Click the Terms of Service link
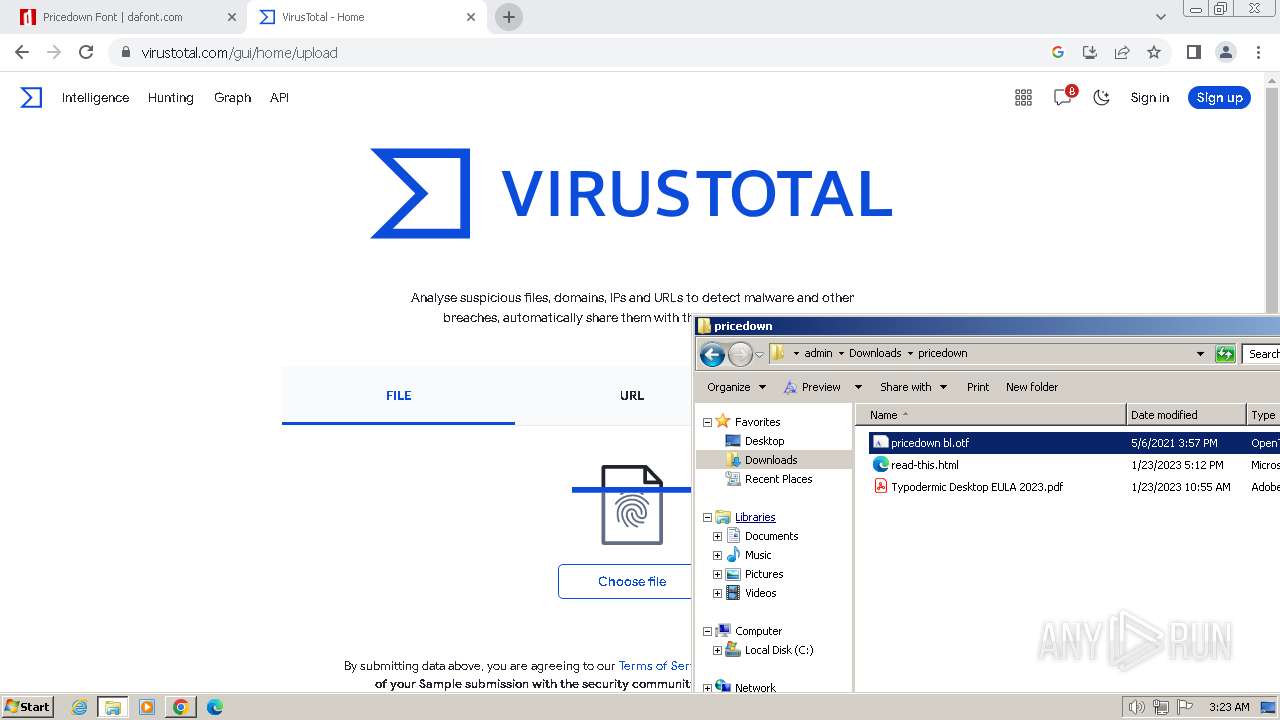The height and width of the screenshot is (720, 1280). point(655,665)
